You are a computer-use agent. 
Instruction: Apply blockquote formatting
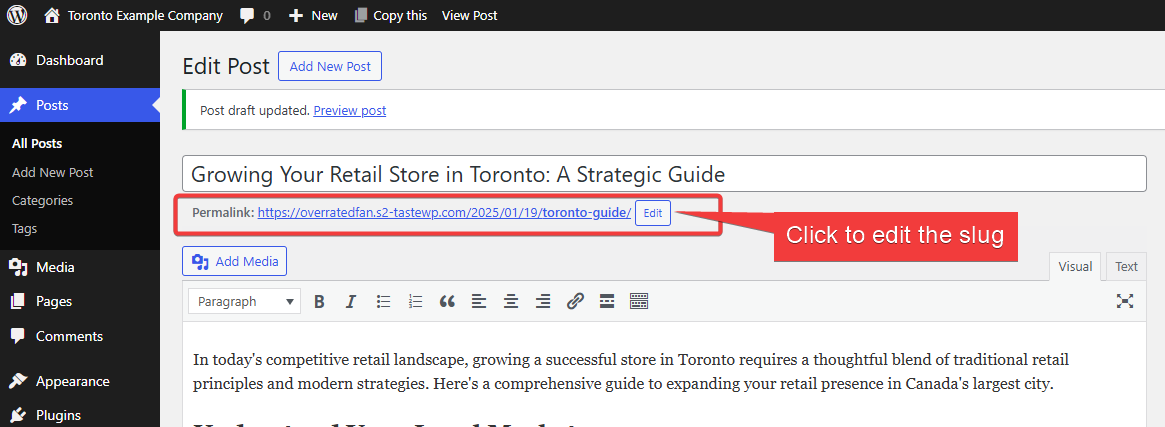(x=447, y=301)
